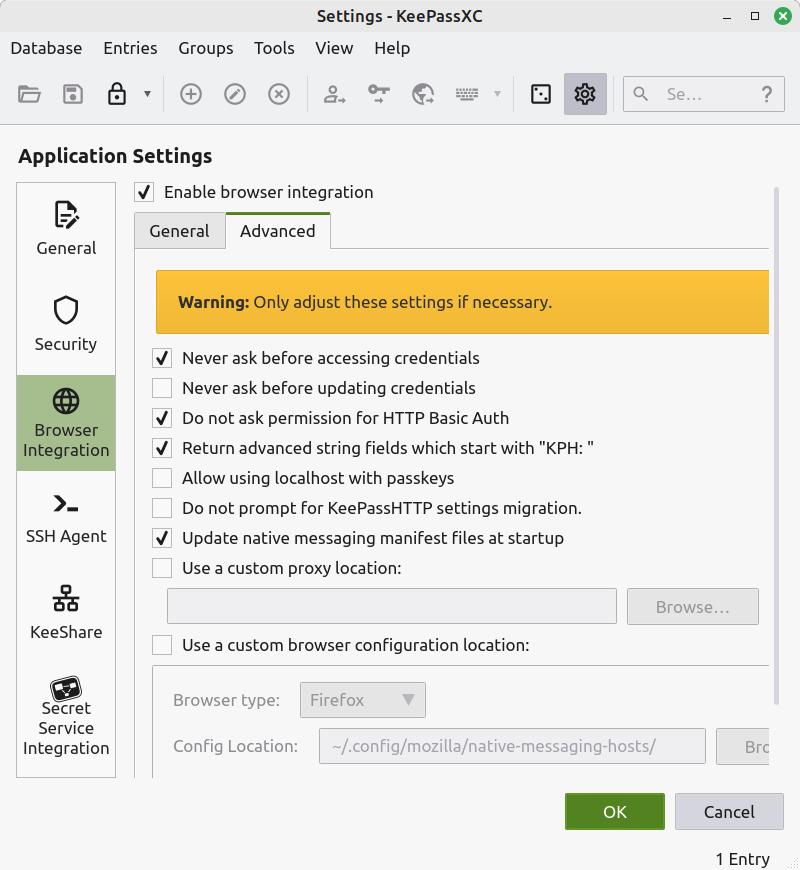The width and height of the screenshot is (800, 870).
Task: Click the Copy password key icon
Action: (x=378, y=94)
